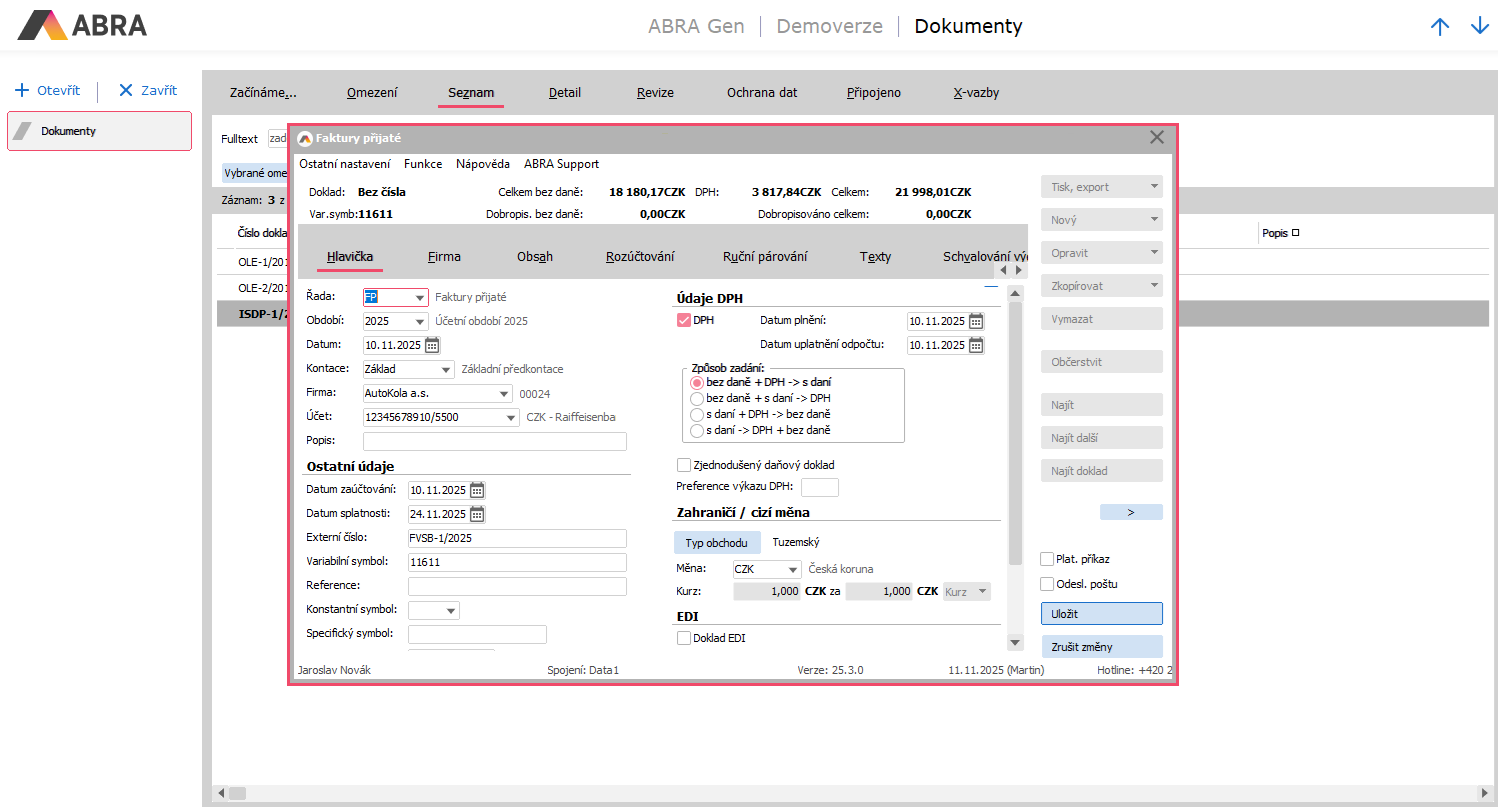Screen dimensions: 1498x807
Task: Save the invoice with the Uložit button
Action: point(1102,614)
